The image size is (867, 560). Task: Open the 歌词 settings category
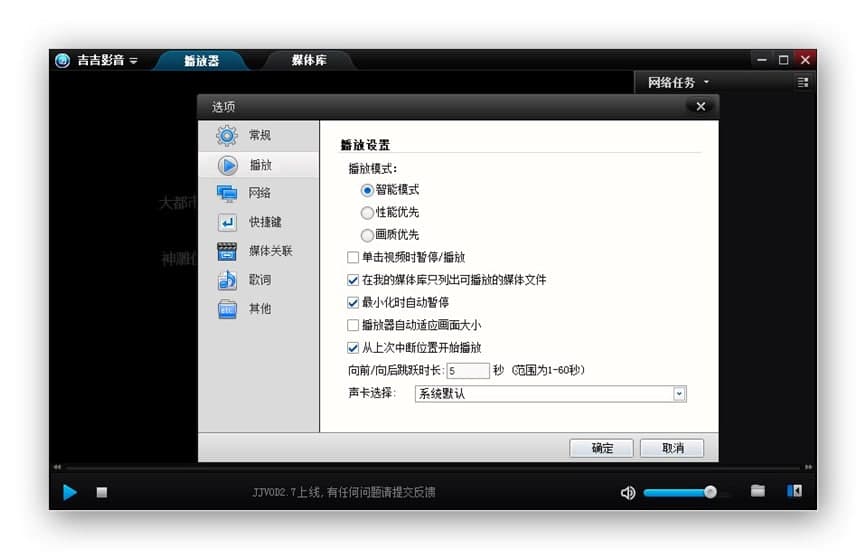(x=258, y=280)
